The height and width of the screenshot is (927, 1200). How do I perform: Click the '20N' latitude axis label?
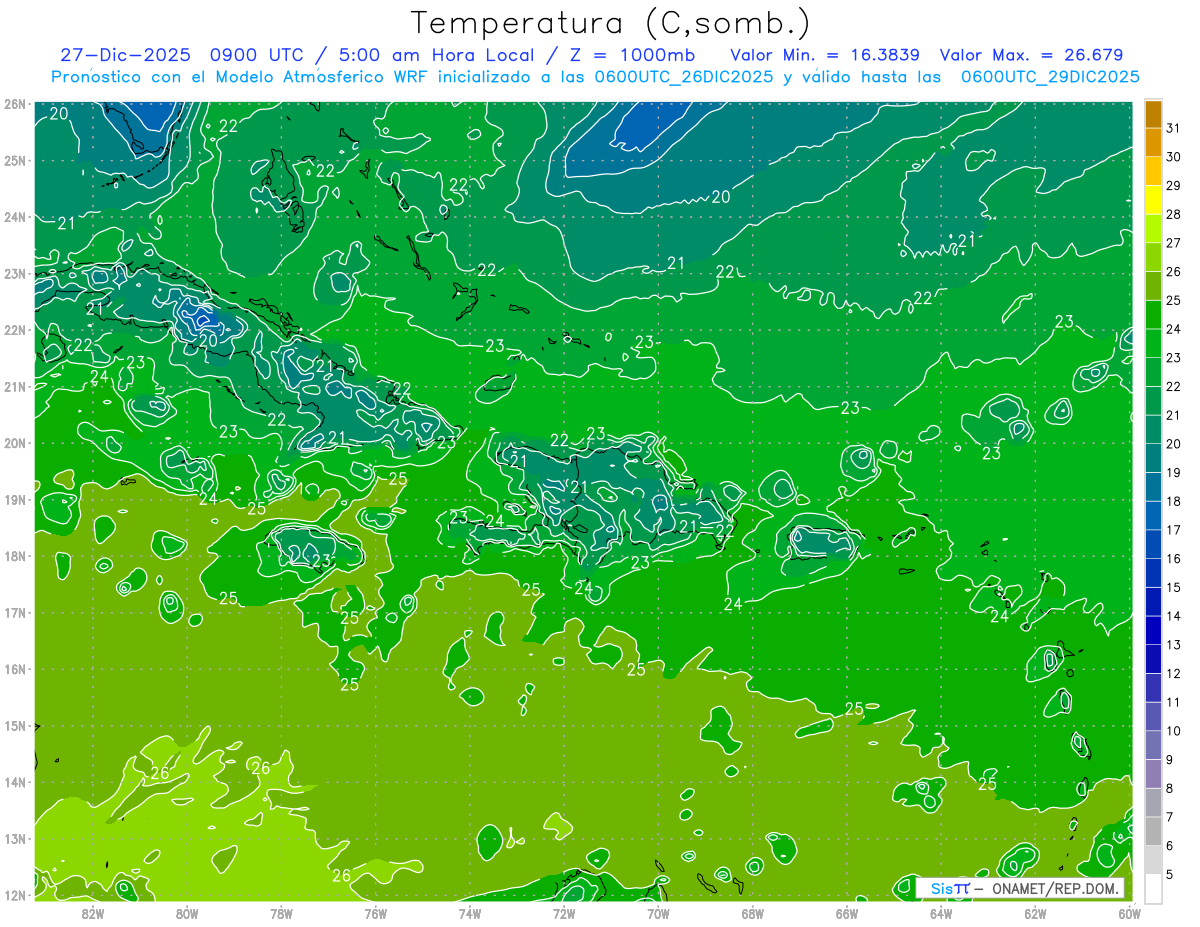tap(15, 442)
